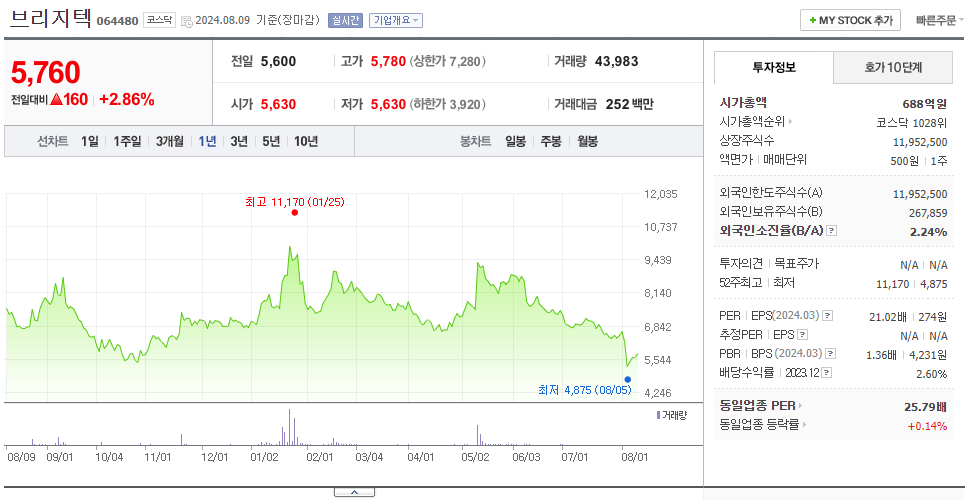
Task: Click the stock code 064480
Action: tap(117, 22)
